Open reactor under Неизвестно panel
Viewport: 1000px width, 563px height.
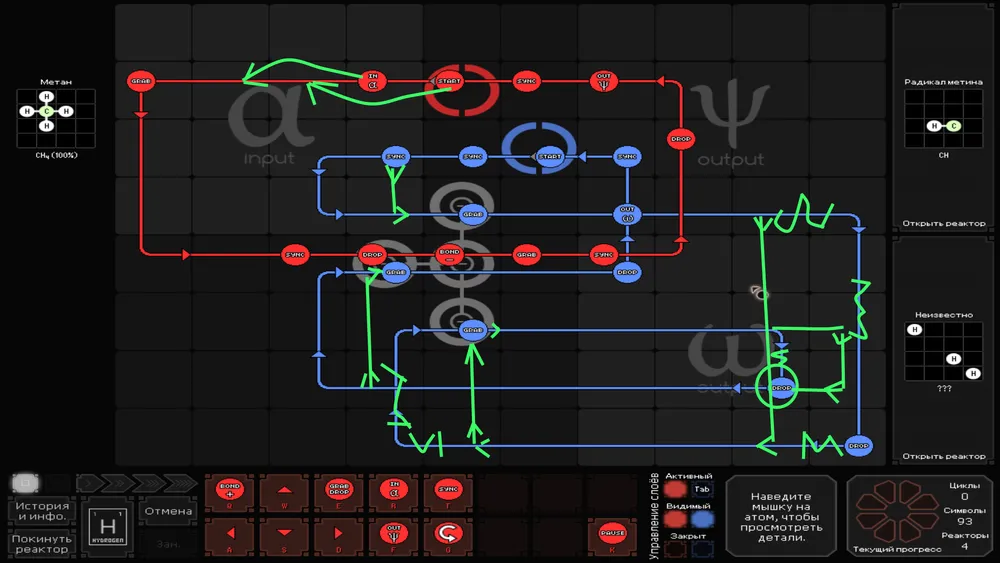(x=943, y=456)
